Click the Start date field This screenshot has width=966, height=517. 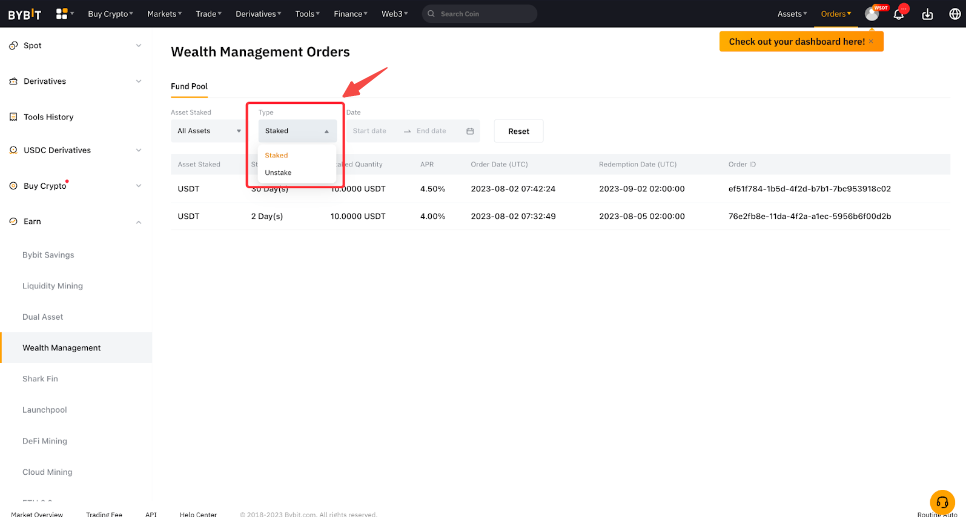370,131
